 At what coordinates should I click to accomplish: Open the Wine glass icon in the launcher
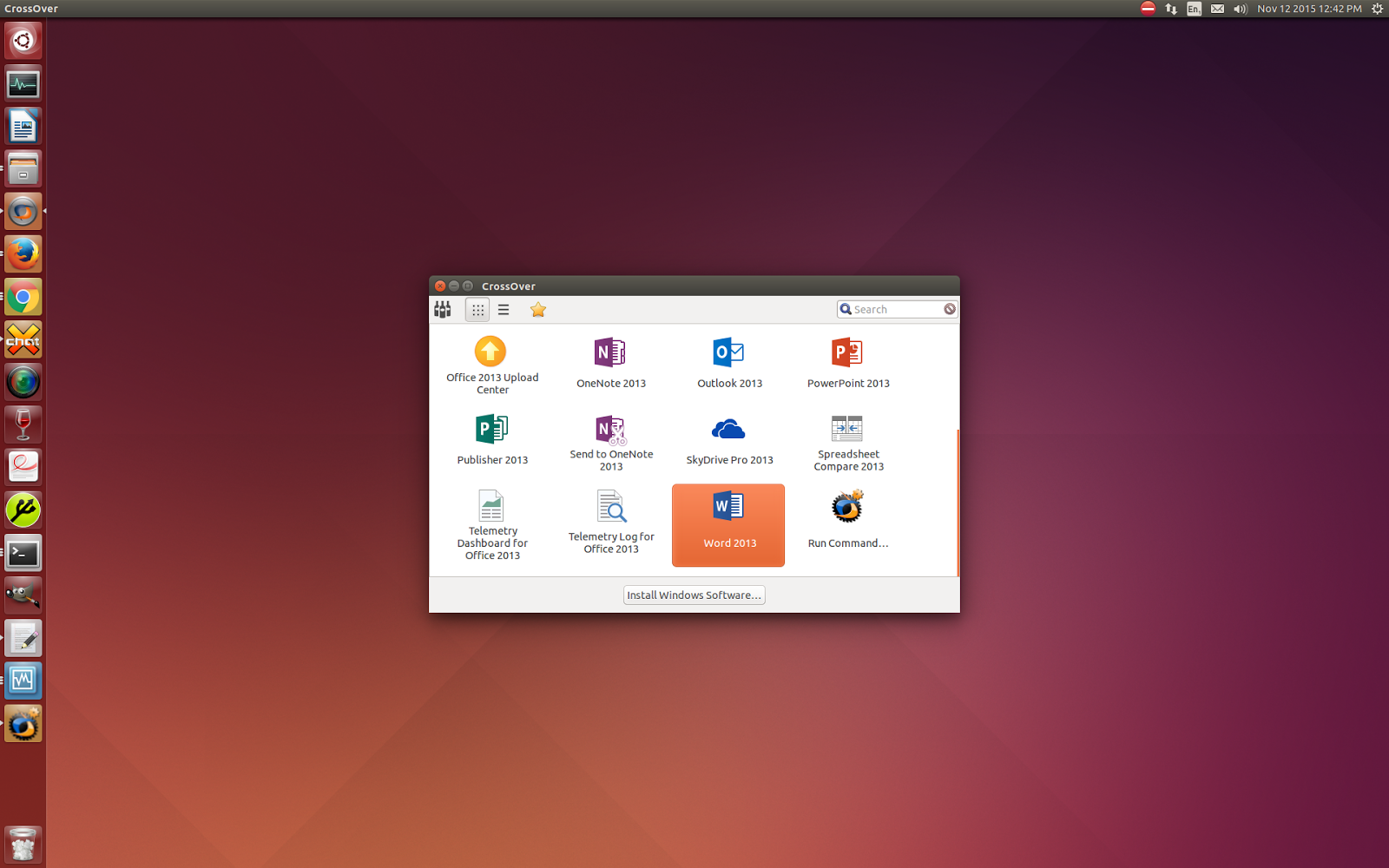pos(23,424)
